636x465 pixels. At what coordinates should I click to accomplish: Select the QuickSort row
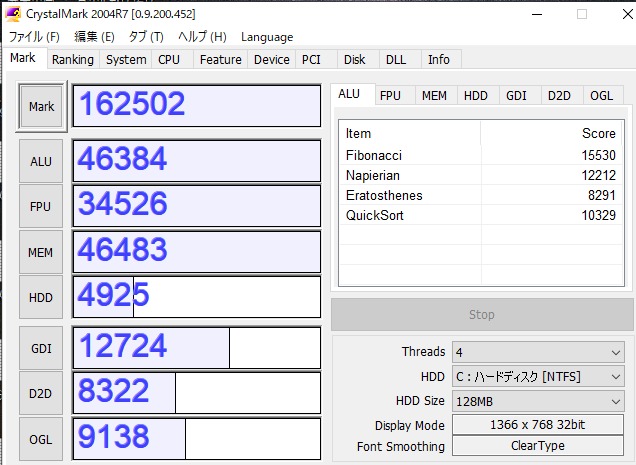[481, 215]
